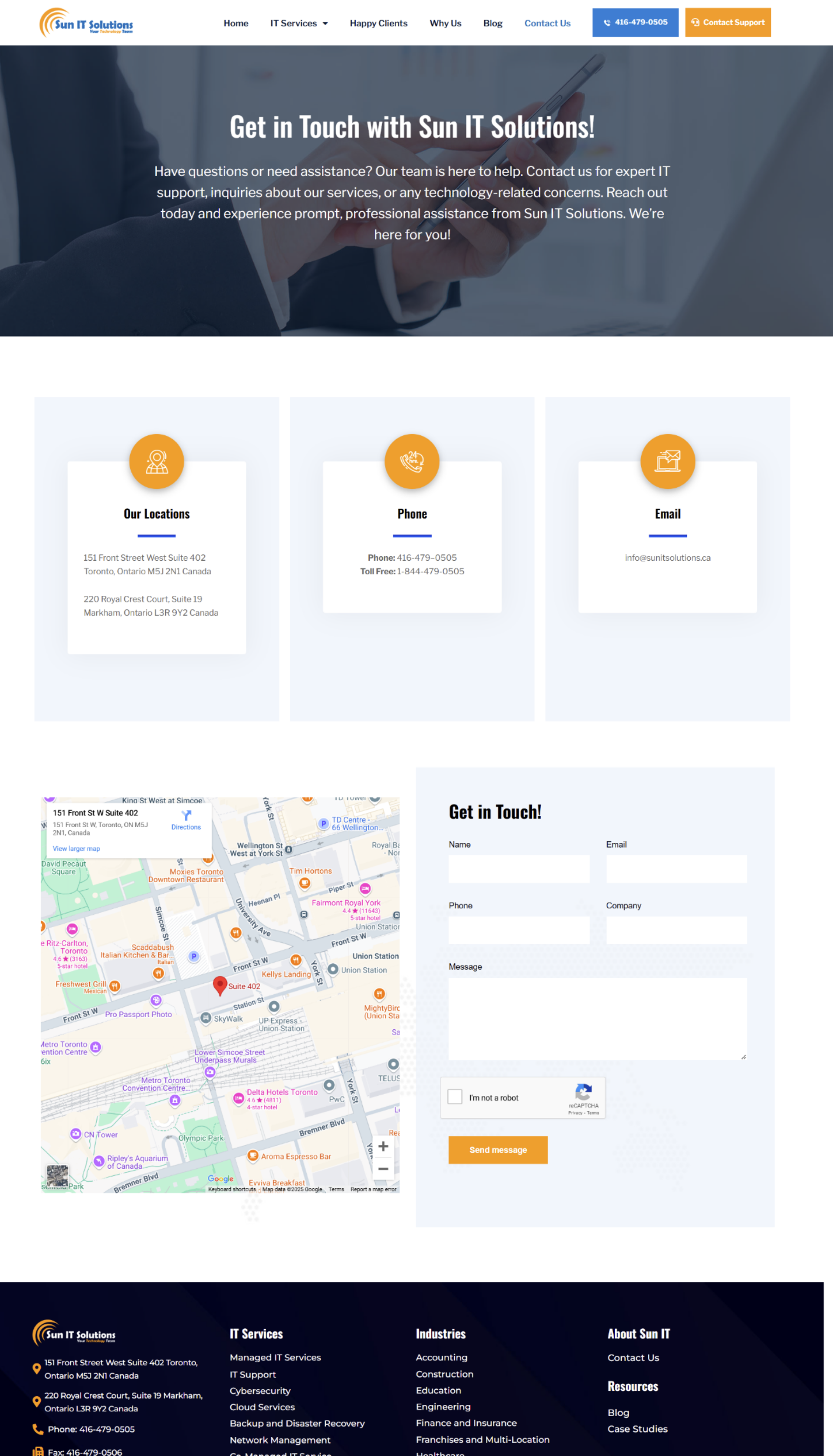Click the email envelope circle icon
833x1456 pixels.
click(667, 461)
